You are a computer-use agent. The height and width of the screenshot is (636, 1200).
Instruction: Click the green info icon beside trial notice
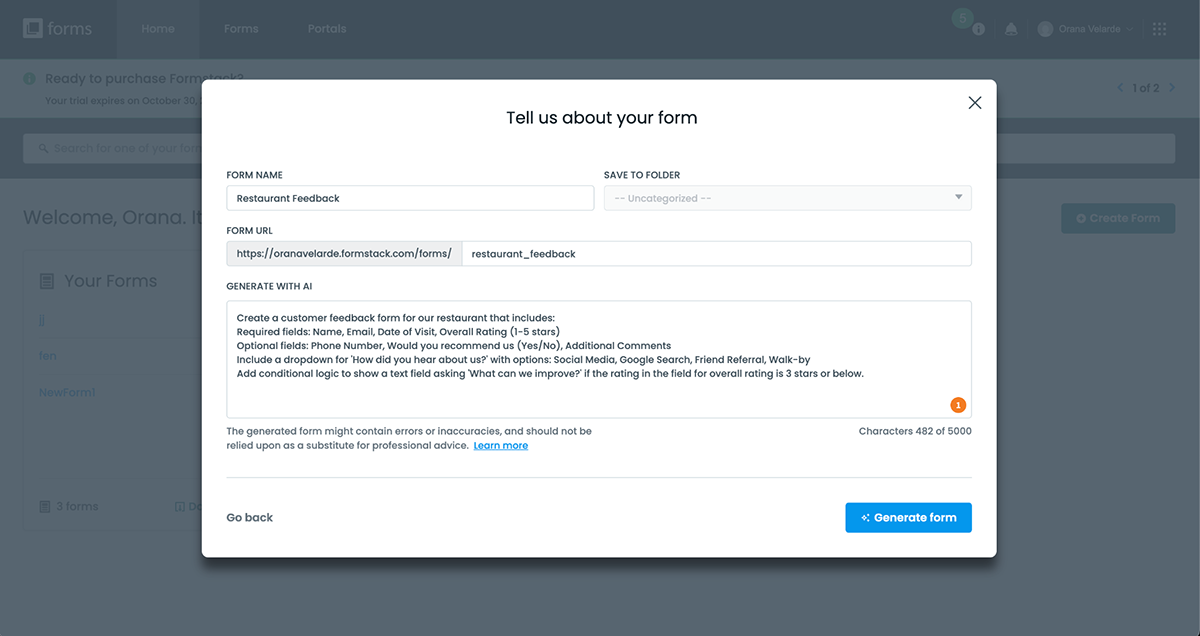(30, 78)
